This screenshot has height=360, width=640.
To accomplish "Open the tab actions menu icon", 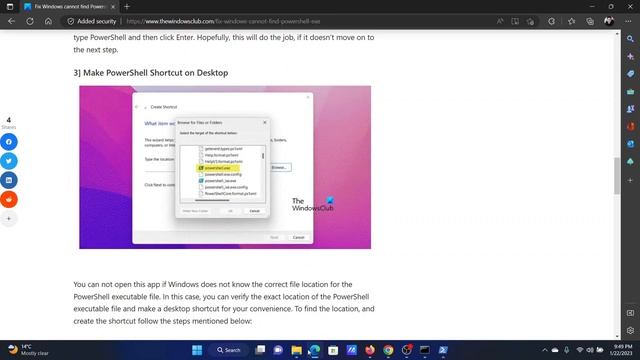I will tap(10, 7).
